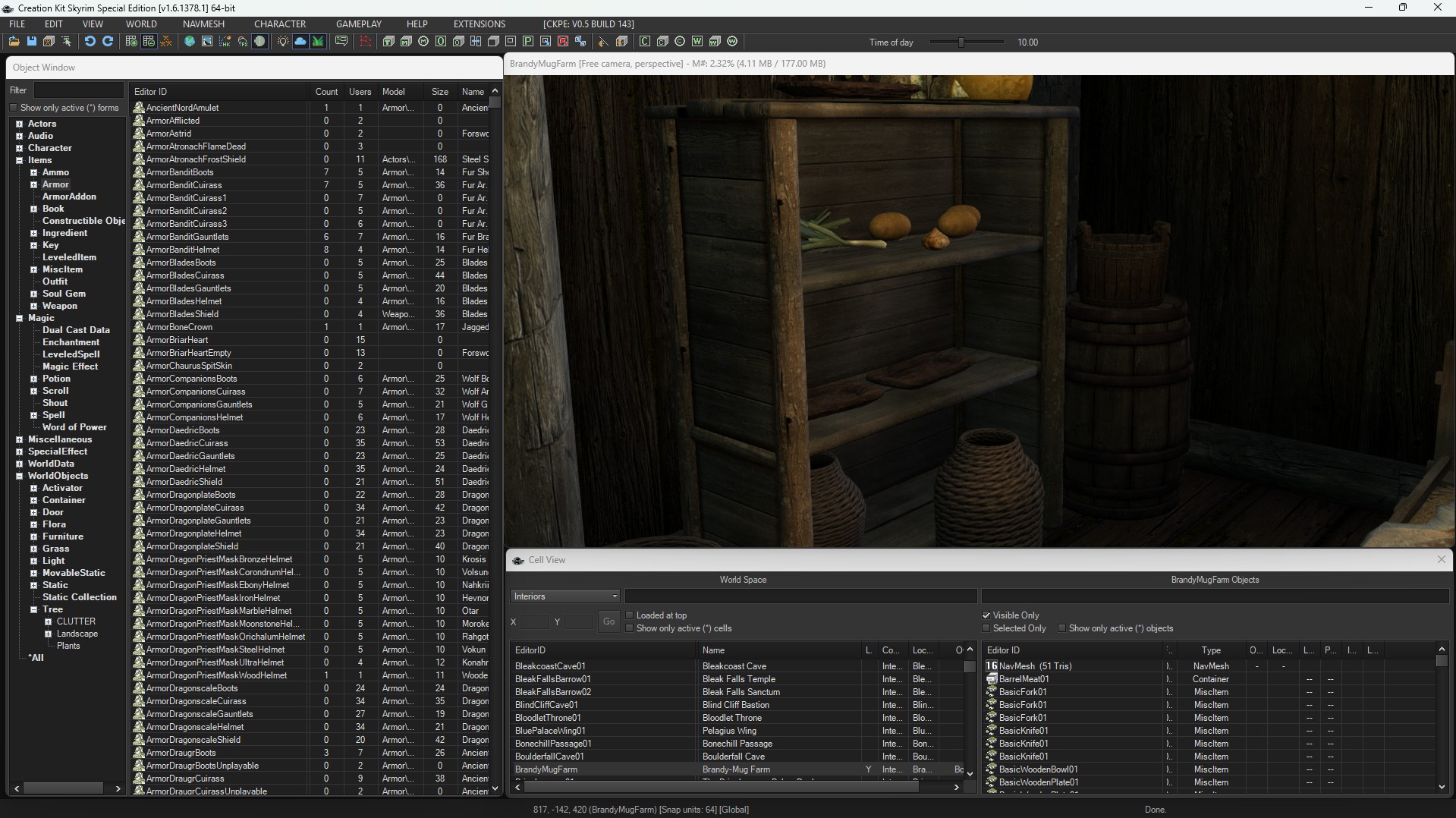Open the Interiors world space dropdown
1456x818 pixels.
click(565, 596)
